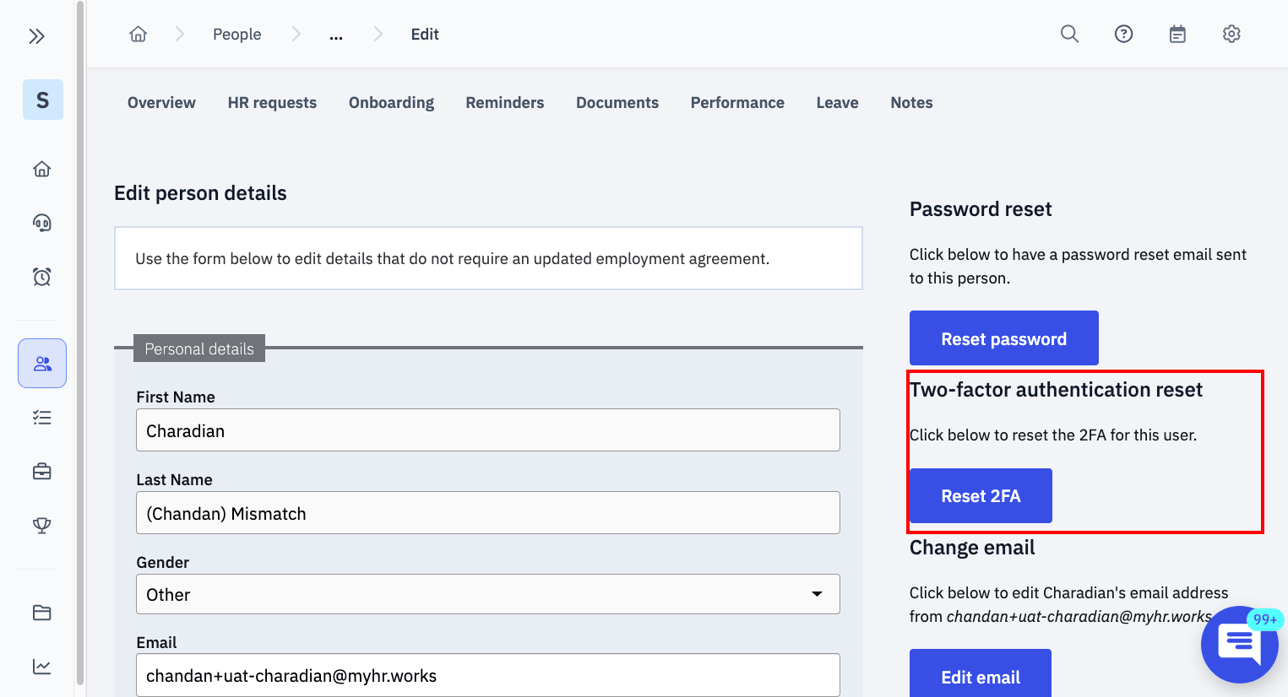Viewport: 1288px width, 697px height.
Task: Switch to the Documents tab
Action: (x=617, y=102)
